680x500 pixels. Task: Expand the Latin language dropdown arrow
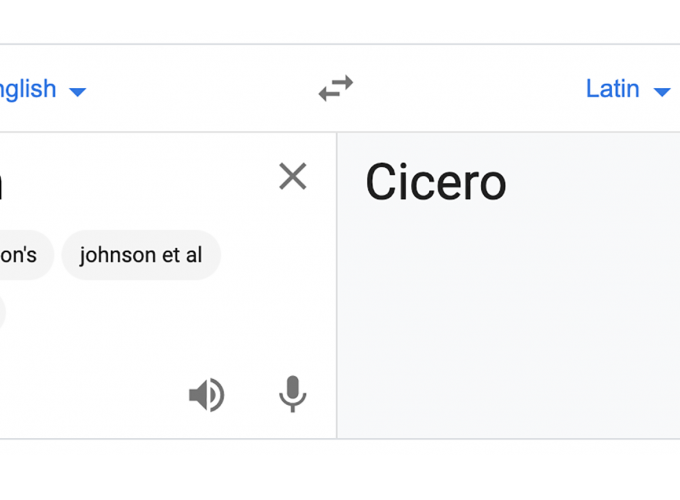(662, 92)
